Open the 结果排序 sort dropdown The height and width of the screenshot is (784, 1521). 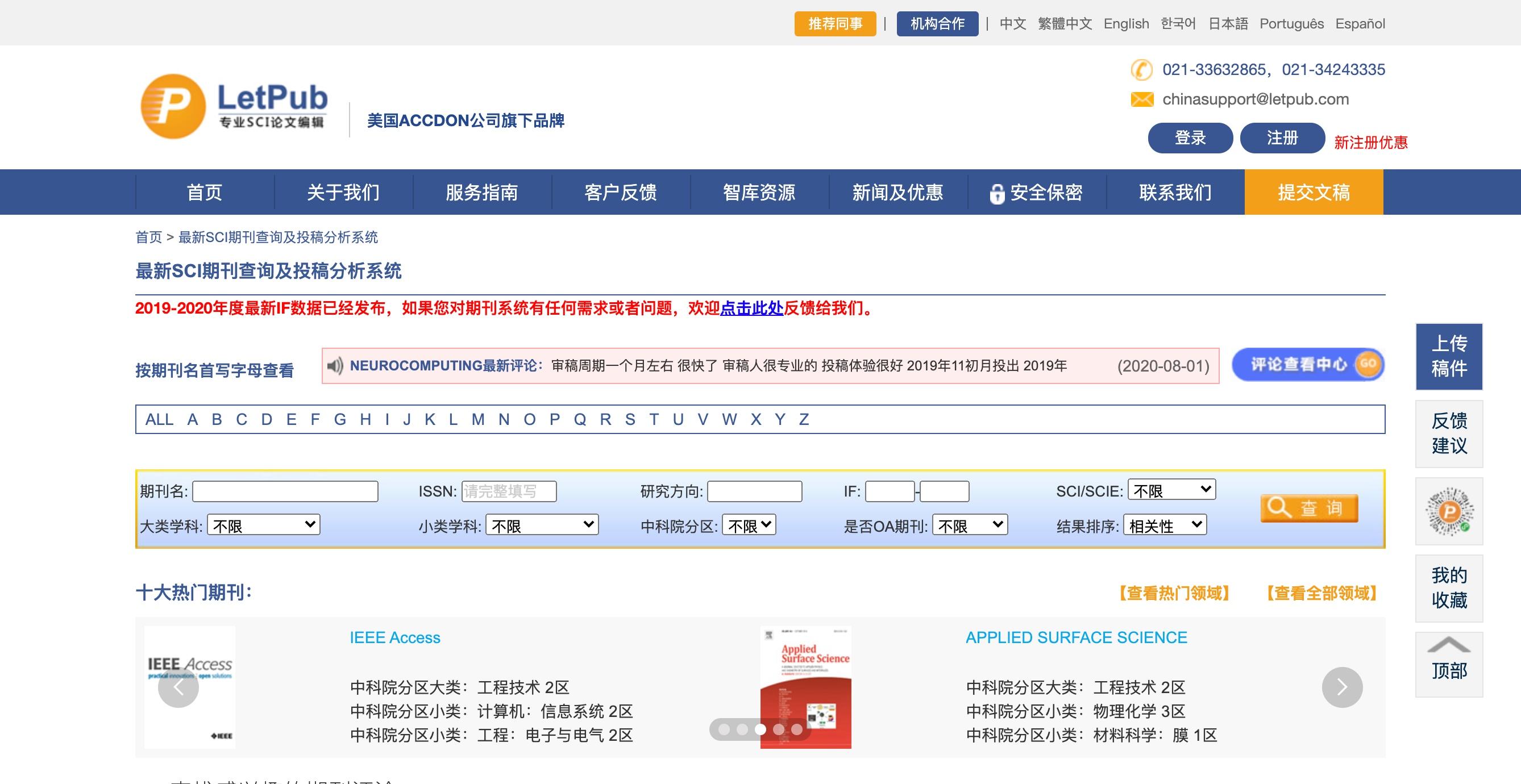pyautogui.click(x=1165, y=525)
